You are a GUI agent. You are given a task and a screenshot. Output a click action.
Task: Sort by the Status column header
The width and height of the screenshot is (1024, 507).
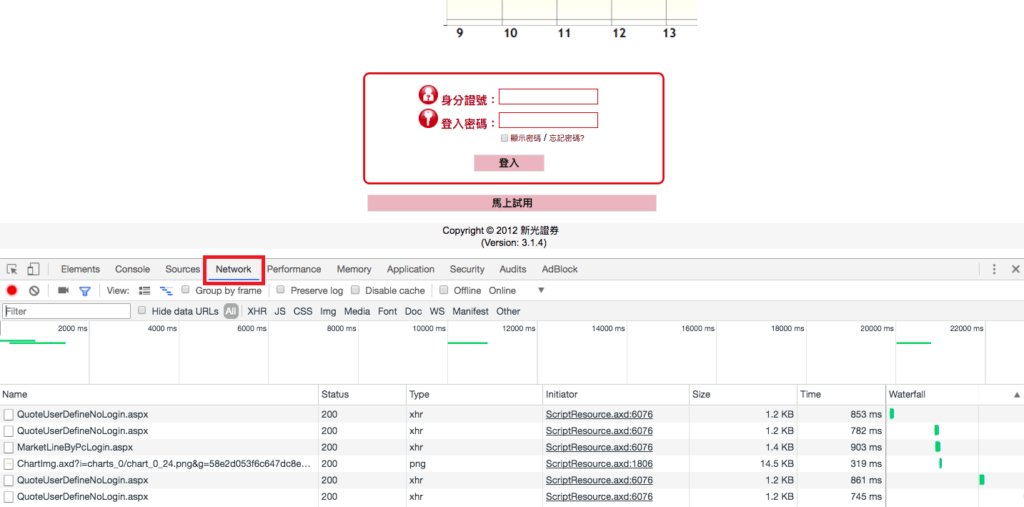pyautogui.click(x=362, y=395)
